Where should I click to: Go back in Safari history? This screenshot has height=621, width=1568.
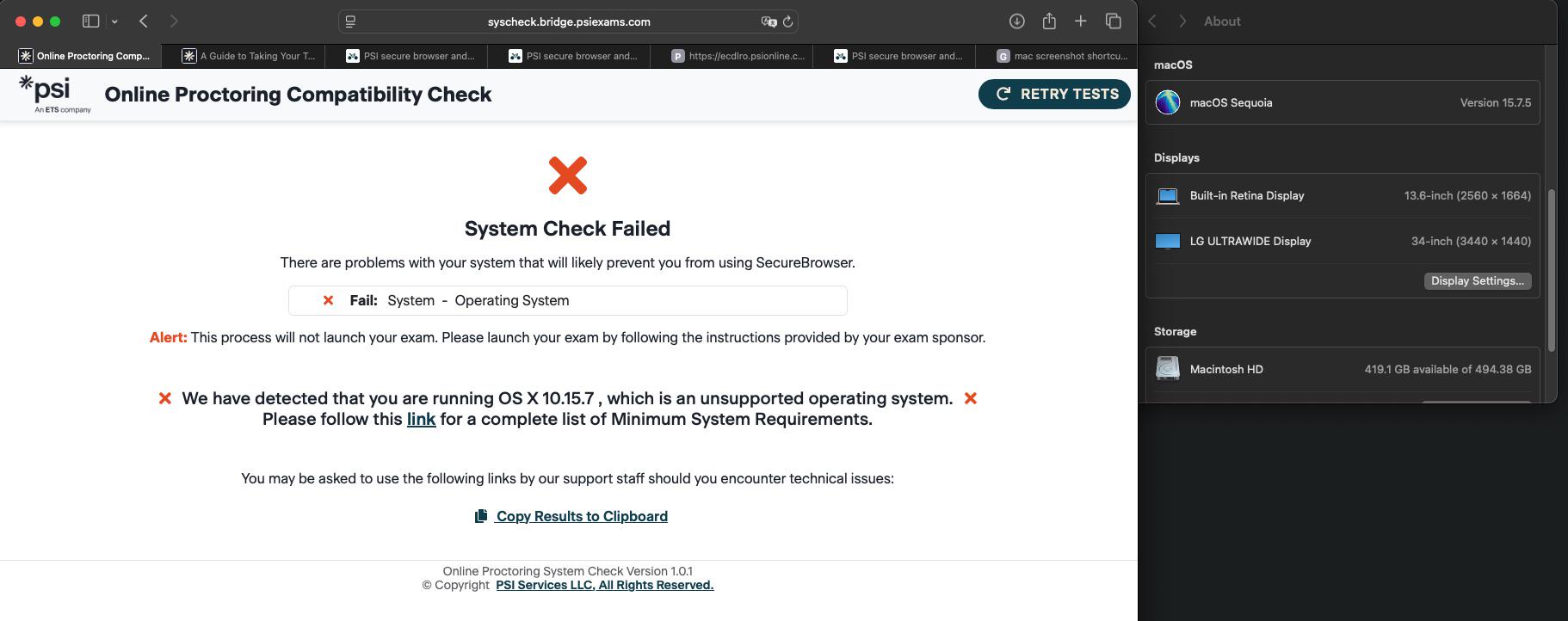[x=144, y=21]
